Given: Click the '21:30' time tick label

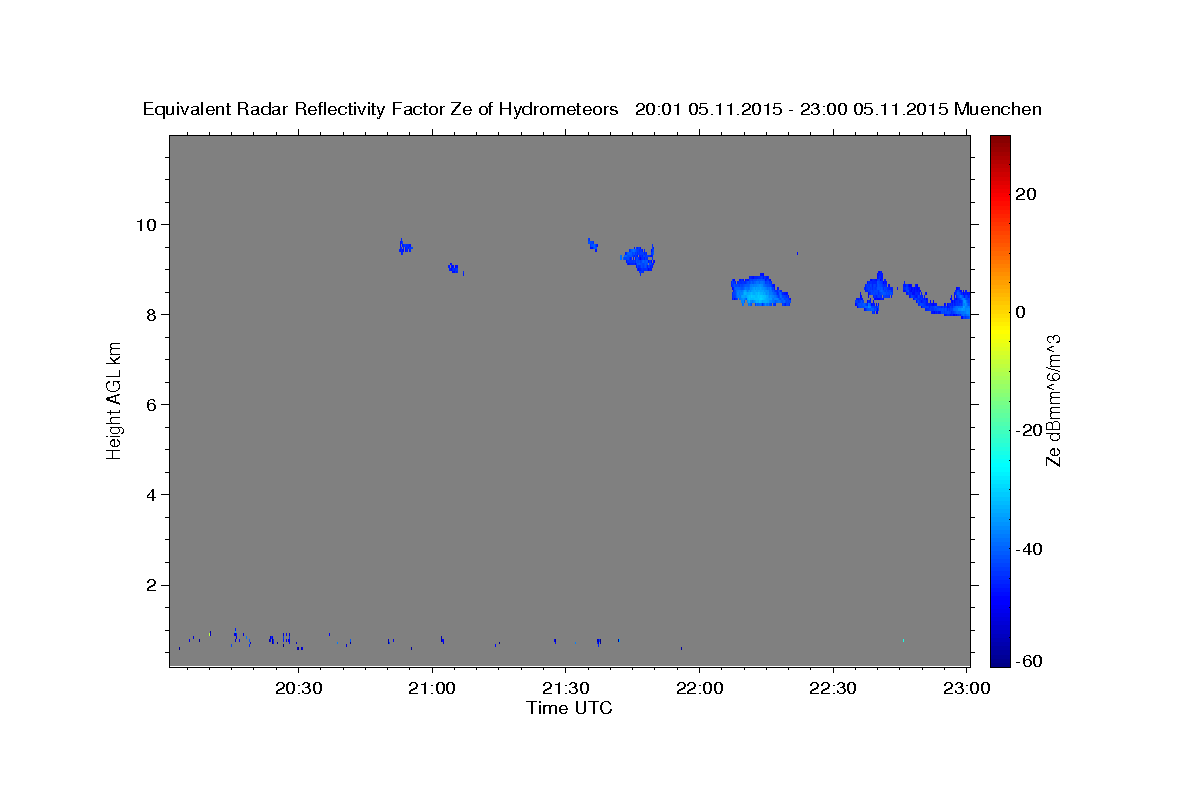Looking at the screenshot, I should point(566,688).
